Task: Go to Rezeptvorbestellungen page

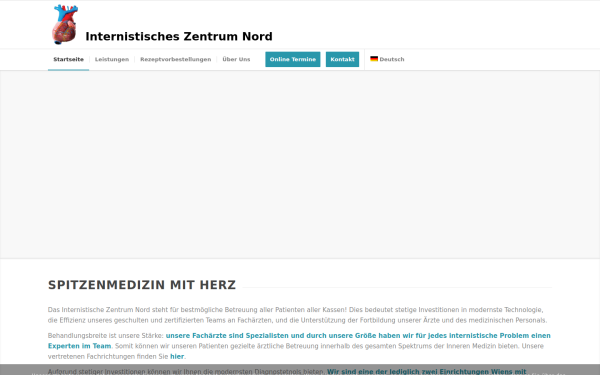Action: [x=176, y=59]
